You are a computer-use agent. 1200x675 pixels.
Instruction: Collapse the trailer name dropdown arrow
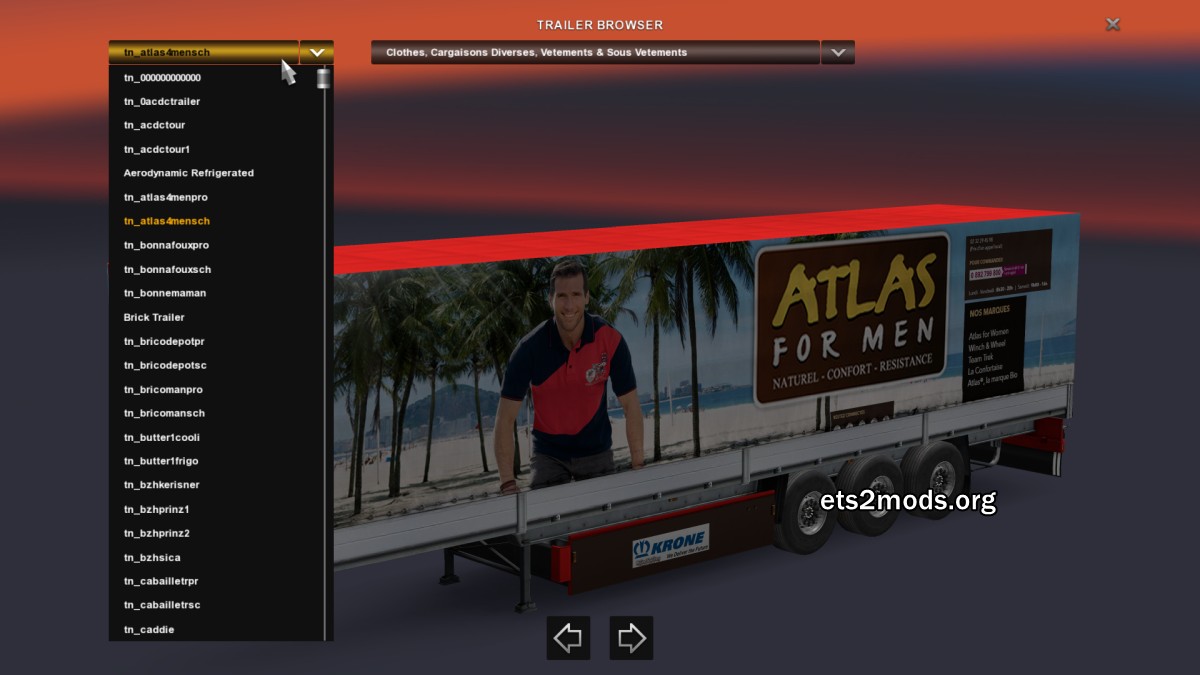click(x=317, y=52)
